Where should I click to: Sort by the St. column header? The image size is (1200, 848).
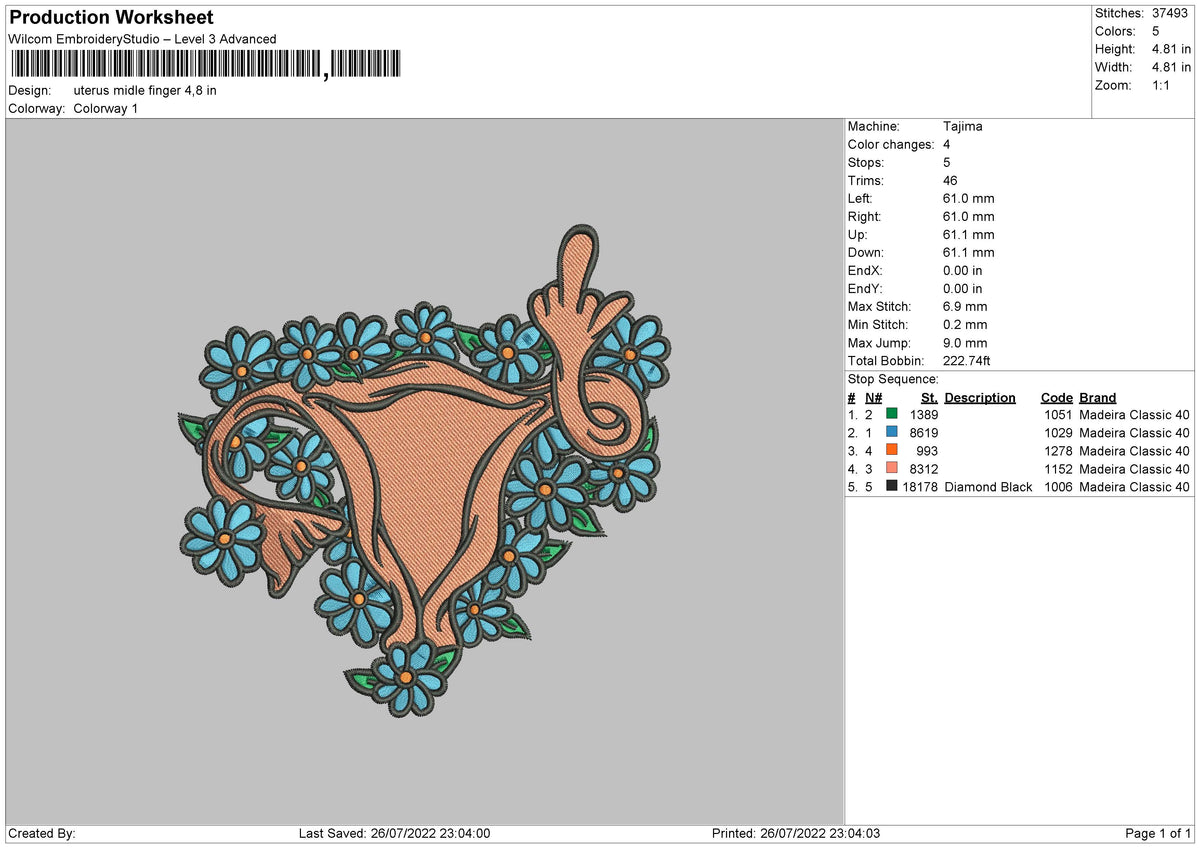(x=929, y=397)
